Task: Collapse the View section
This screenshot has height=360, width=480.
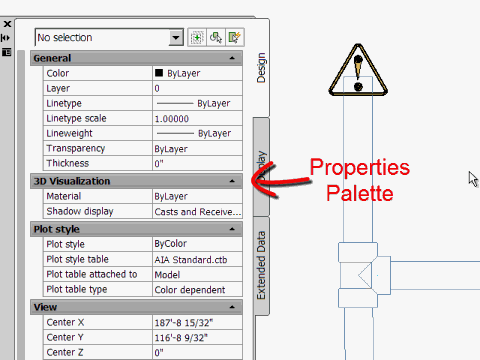Action: [232, 307]
